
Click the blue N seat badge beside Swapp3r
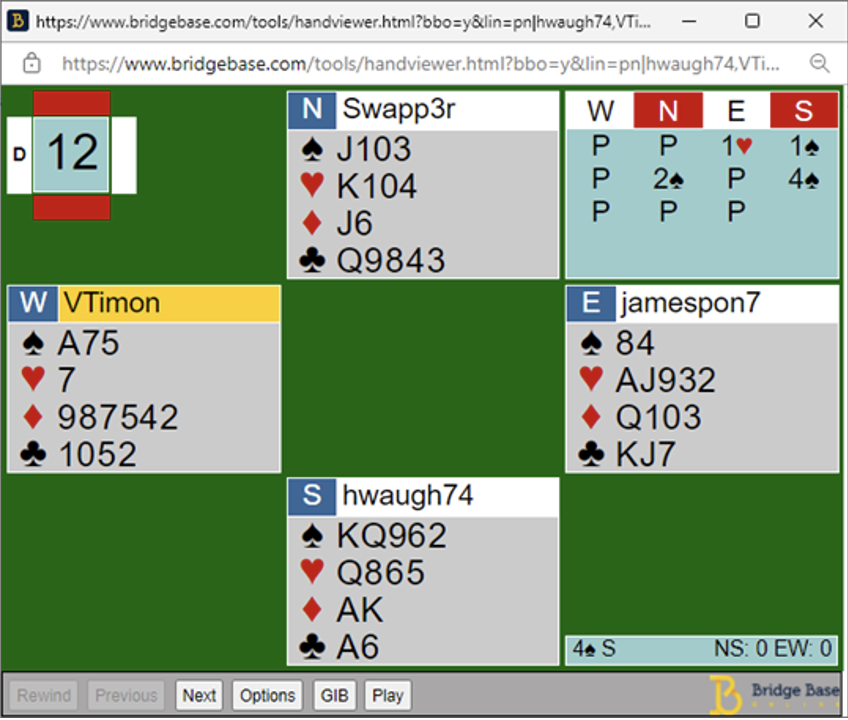click(x=312, y=110)
